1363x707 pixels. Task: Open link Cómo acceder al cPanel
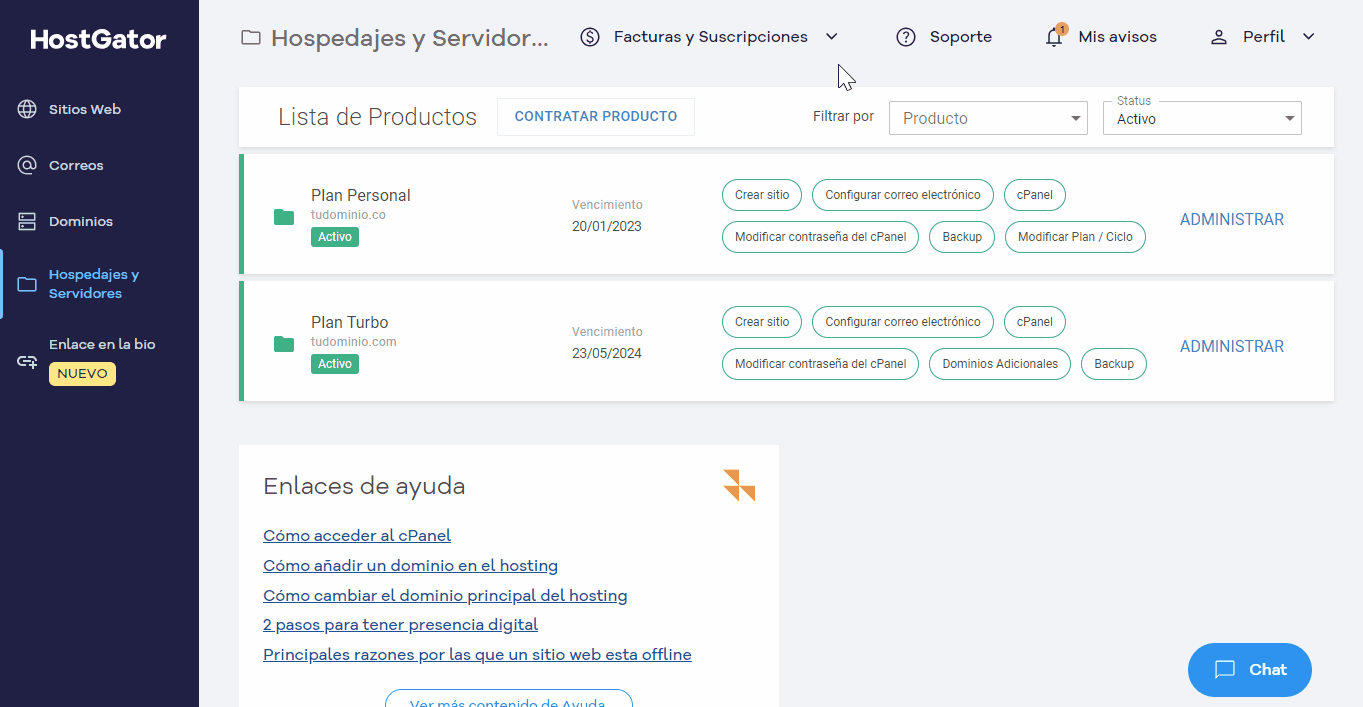[x=357, y=536]
